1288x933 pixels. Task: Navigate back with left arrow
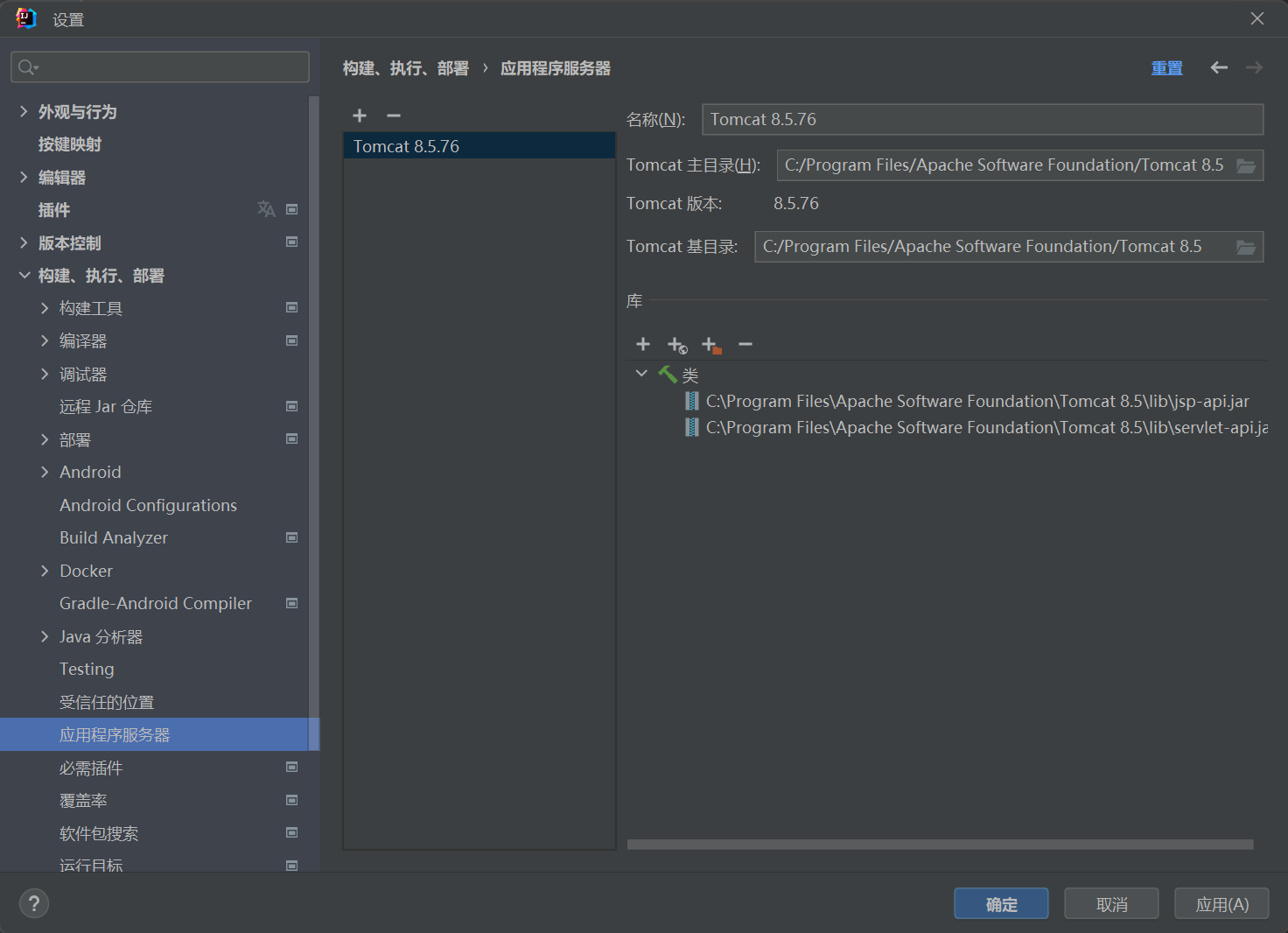click(x=1219, y=67)
